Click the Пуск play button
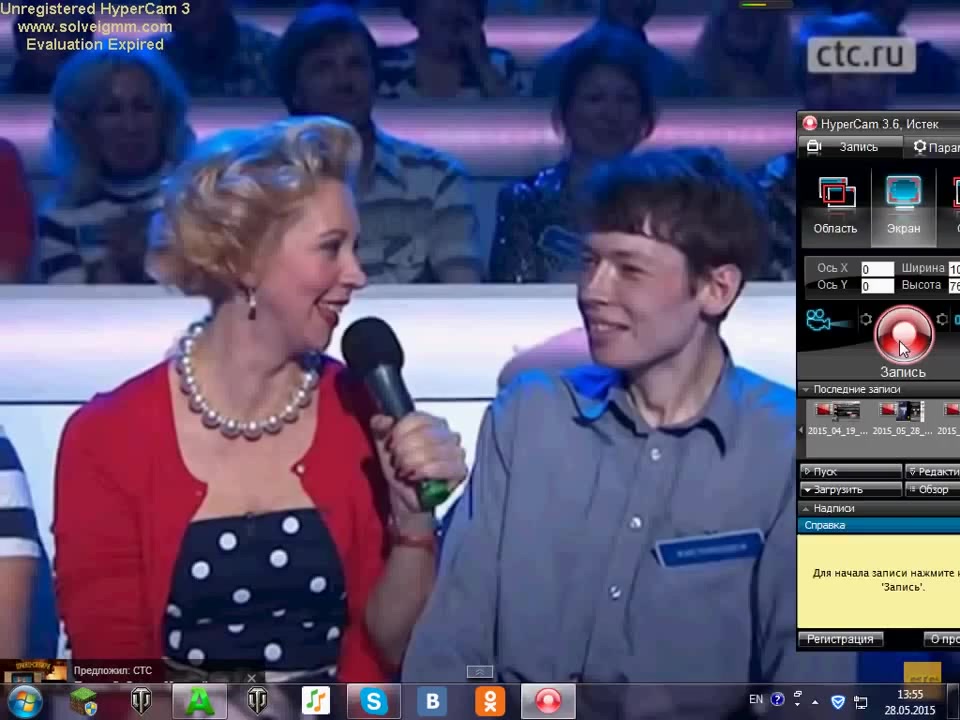960x720 pixels. click(851, 471)
